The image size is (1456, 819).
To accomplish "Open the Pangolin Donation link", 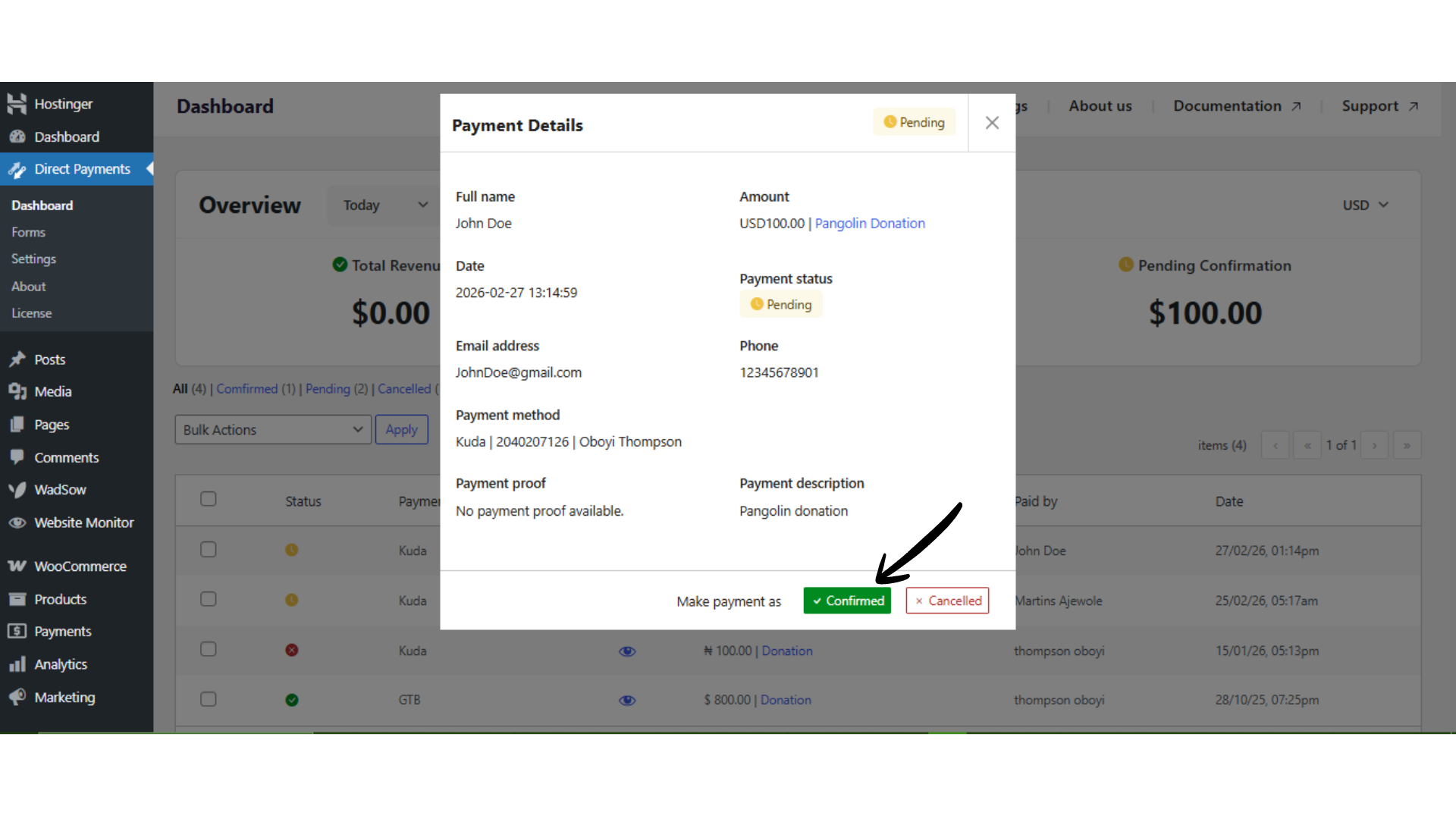I will pos(870,223).
